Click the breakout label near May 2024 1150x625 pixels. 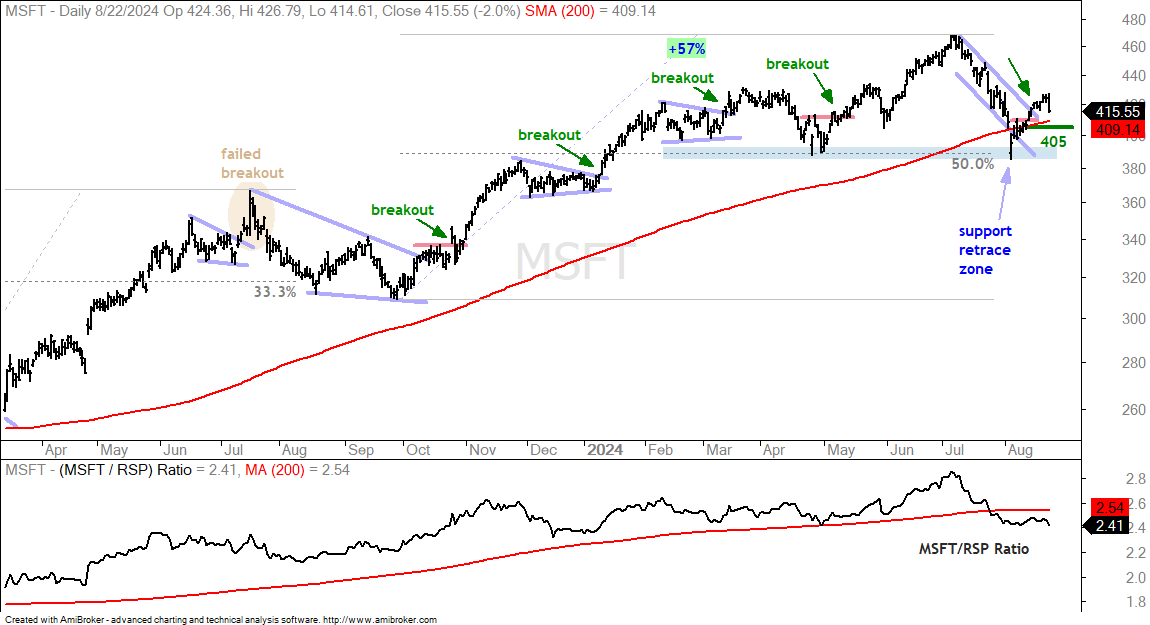point(797,64)
